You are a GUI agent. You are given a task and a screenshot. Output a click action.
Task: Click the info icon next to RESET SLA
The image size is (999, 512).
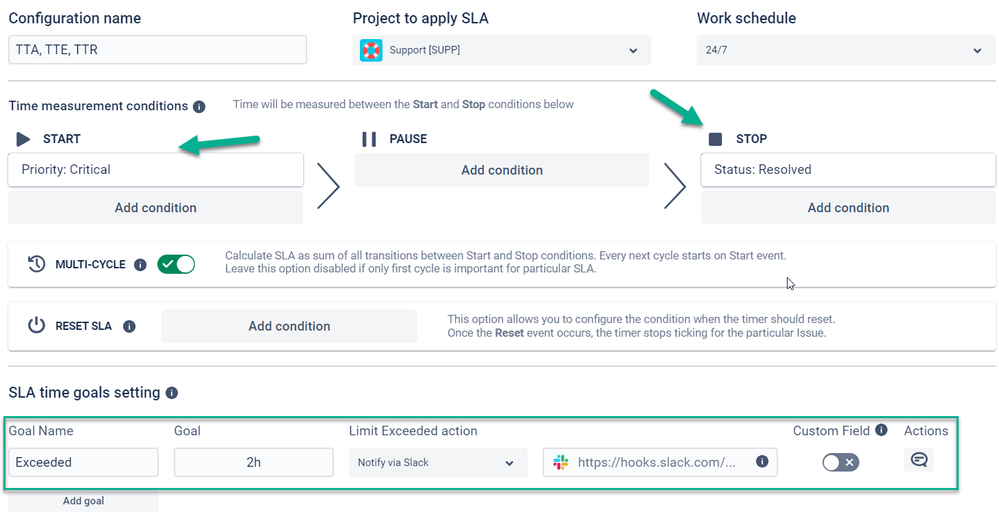tap(130, 326)
